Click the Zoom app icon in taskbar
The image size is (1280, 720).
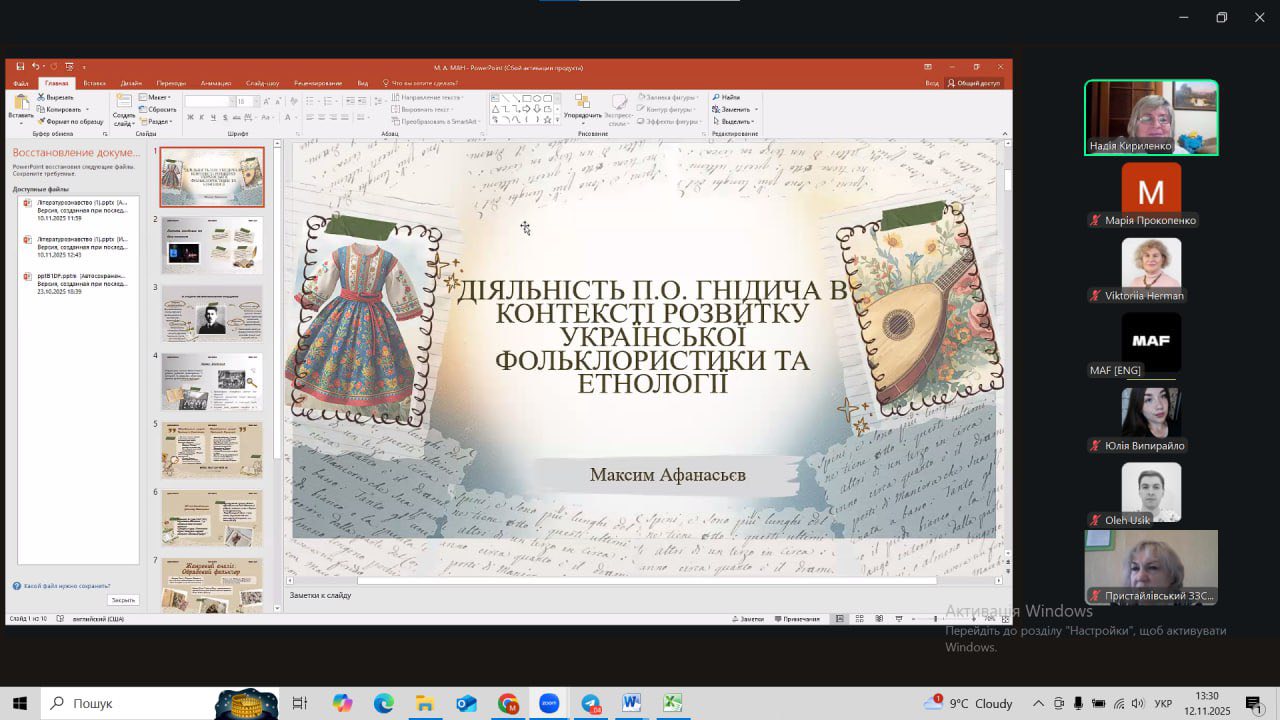[549, 703]
